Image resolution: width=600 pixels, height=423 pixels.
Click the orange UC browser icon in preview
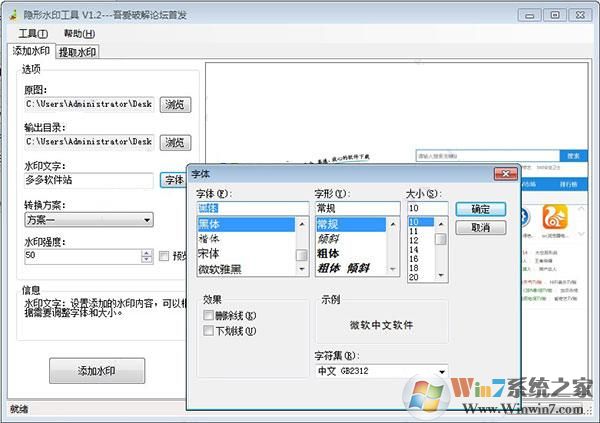click(555, 218)
